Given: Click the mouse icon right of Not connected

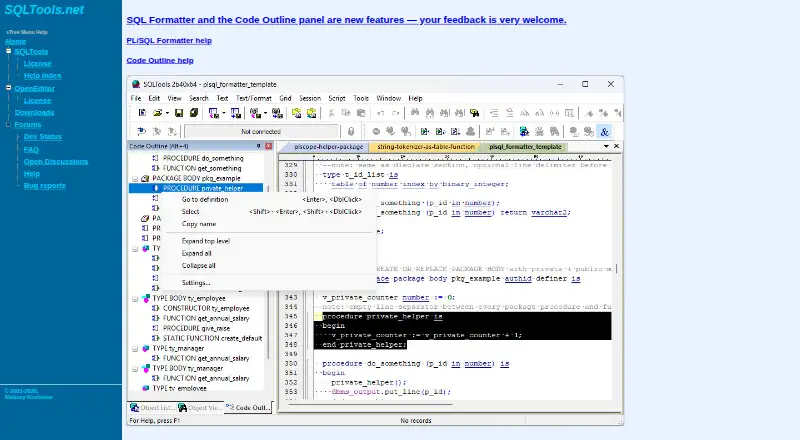Looking at the screenshot, I should pos(351,132).
